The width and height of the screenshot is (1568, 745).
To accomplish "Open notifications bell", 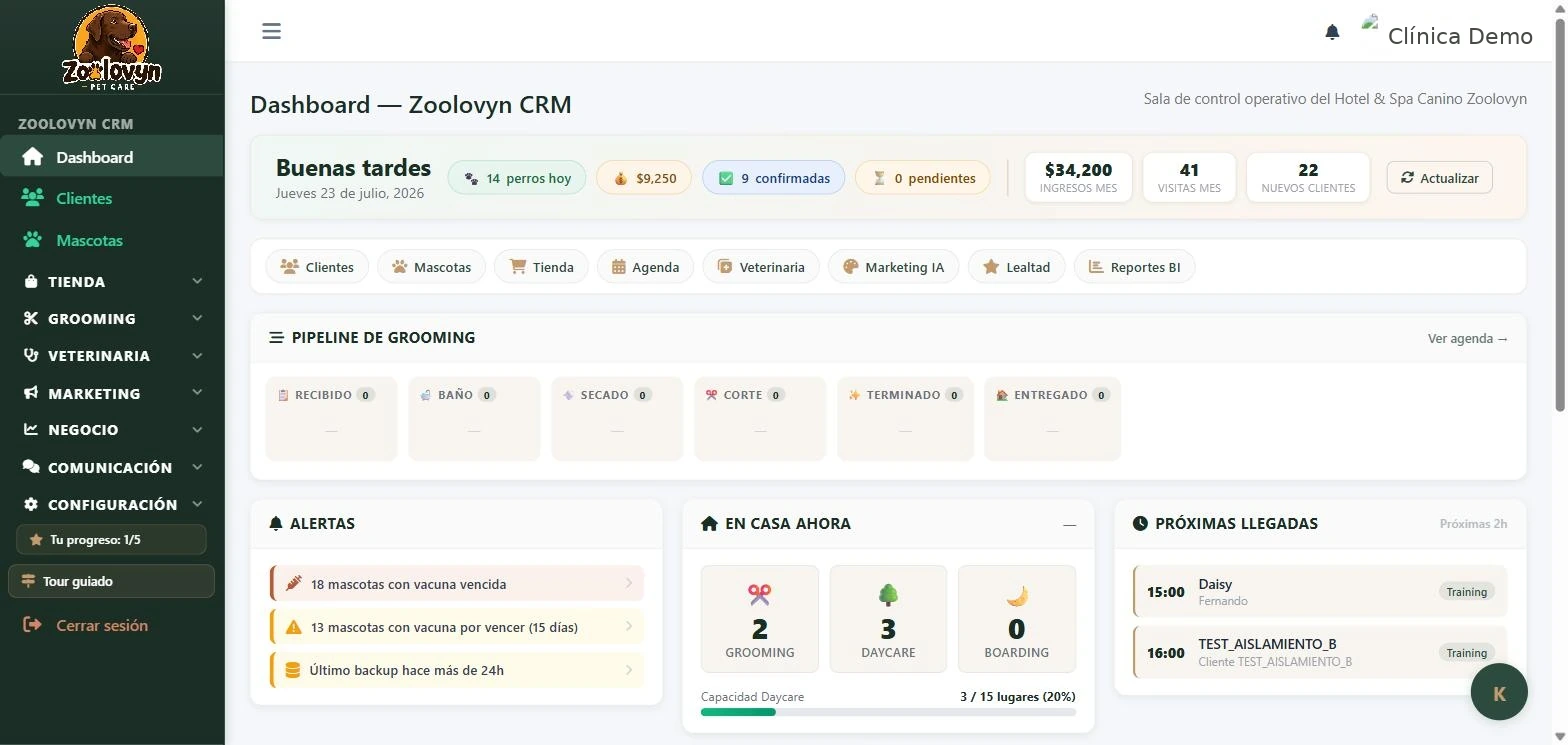I will (1332, 32).
